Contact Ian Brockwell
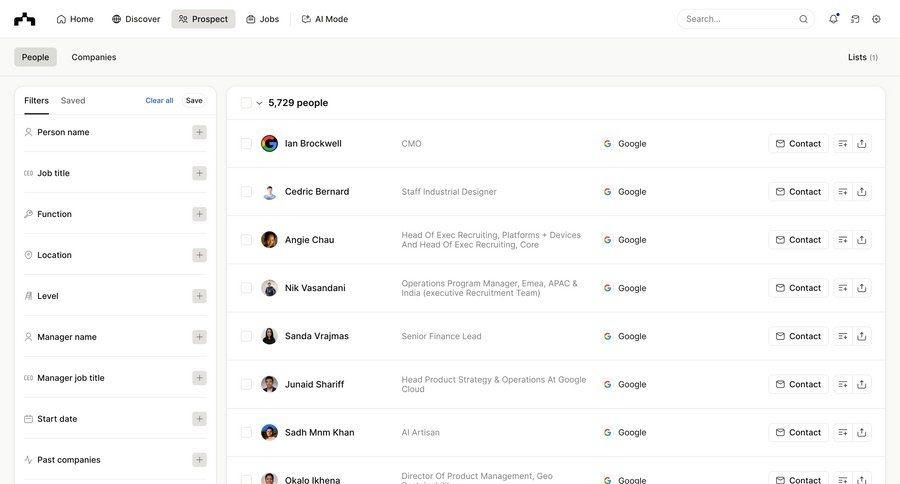The image size is (900, 484). pos(798,144)
